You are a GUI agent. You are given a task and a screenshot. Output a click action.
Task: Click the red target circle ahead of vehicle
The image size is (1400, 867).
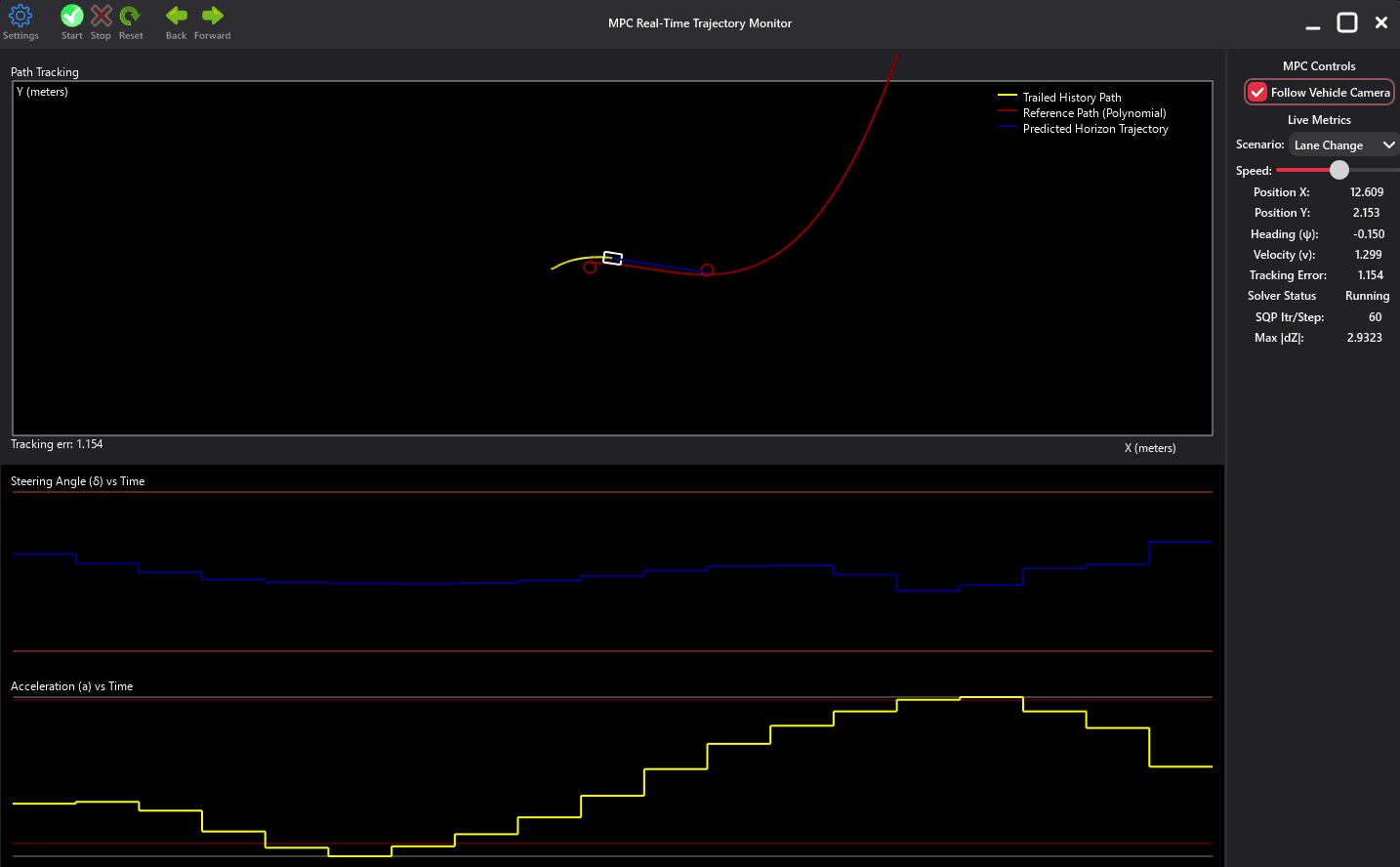click(708, 270)
